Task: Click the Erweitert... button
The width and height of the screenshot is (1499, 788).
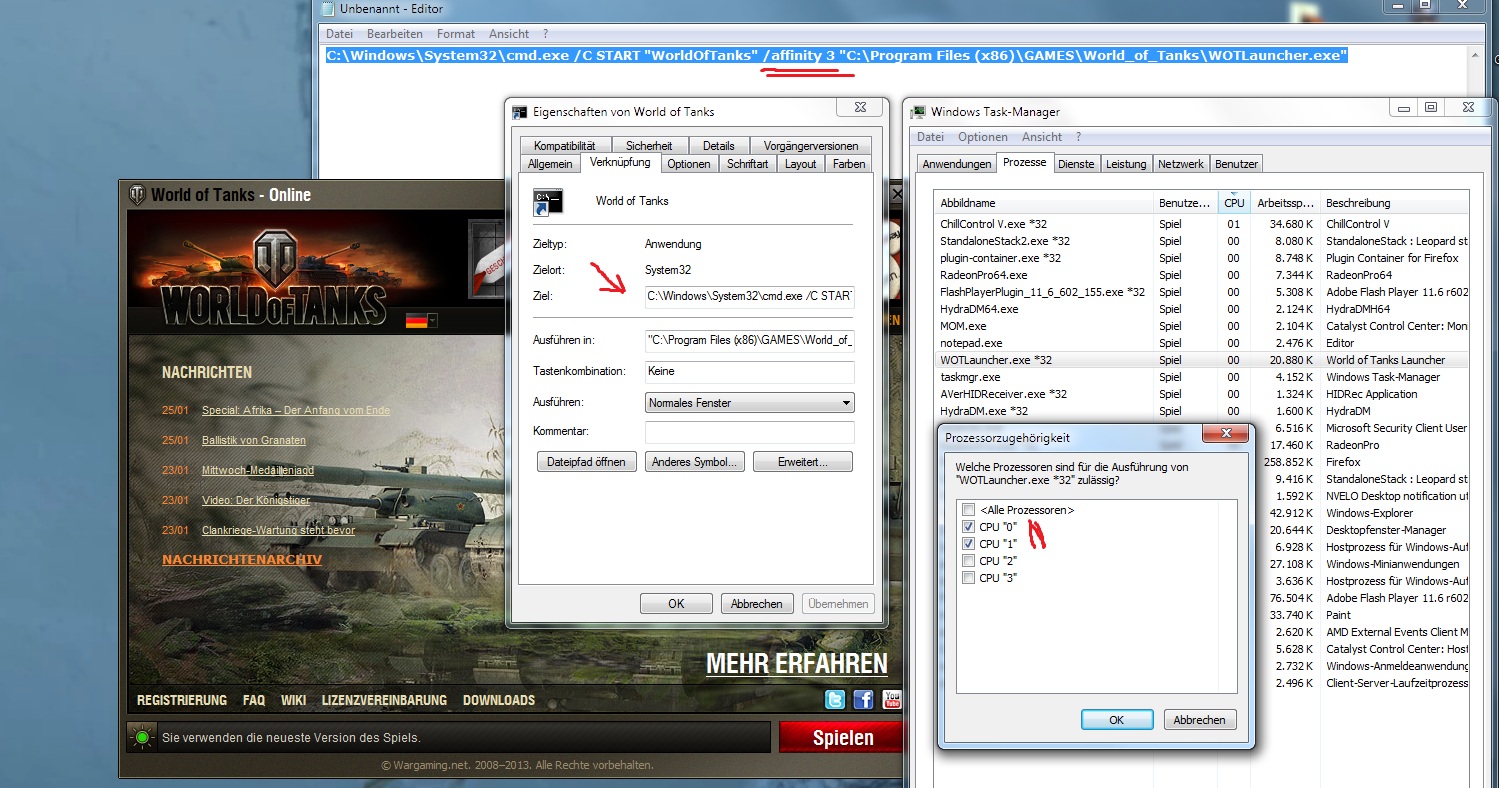Action: pyautogui.click(x=803, y=462)
